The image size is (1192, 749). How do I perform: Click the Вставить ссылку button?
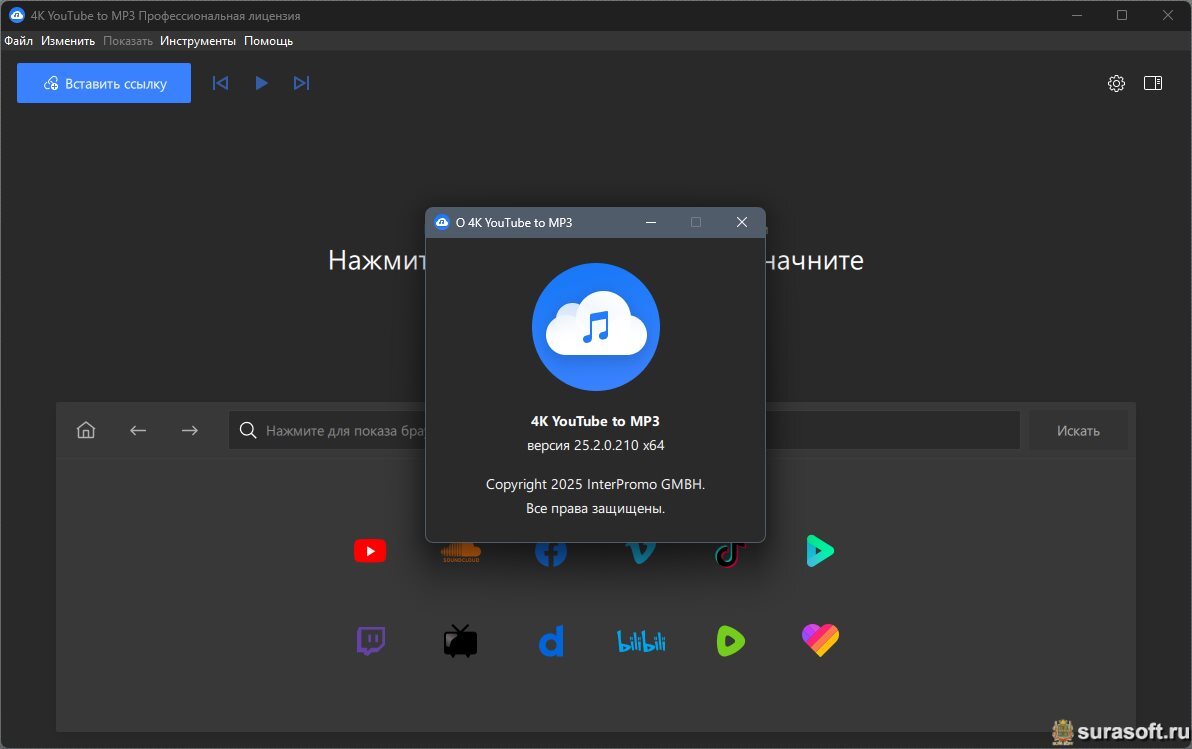[x=103, y=83]
